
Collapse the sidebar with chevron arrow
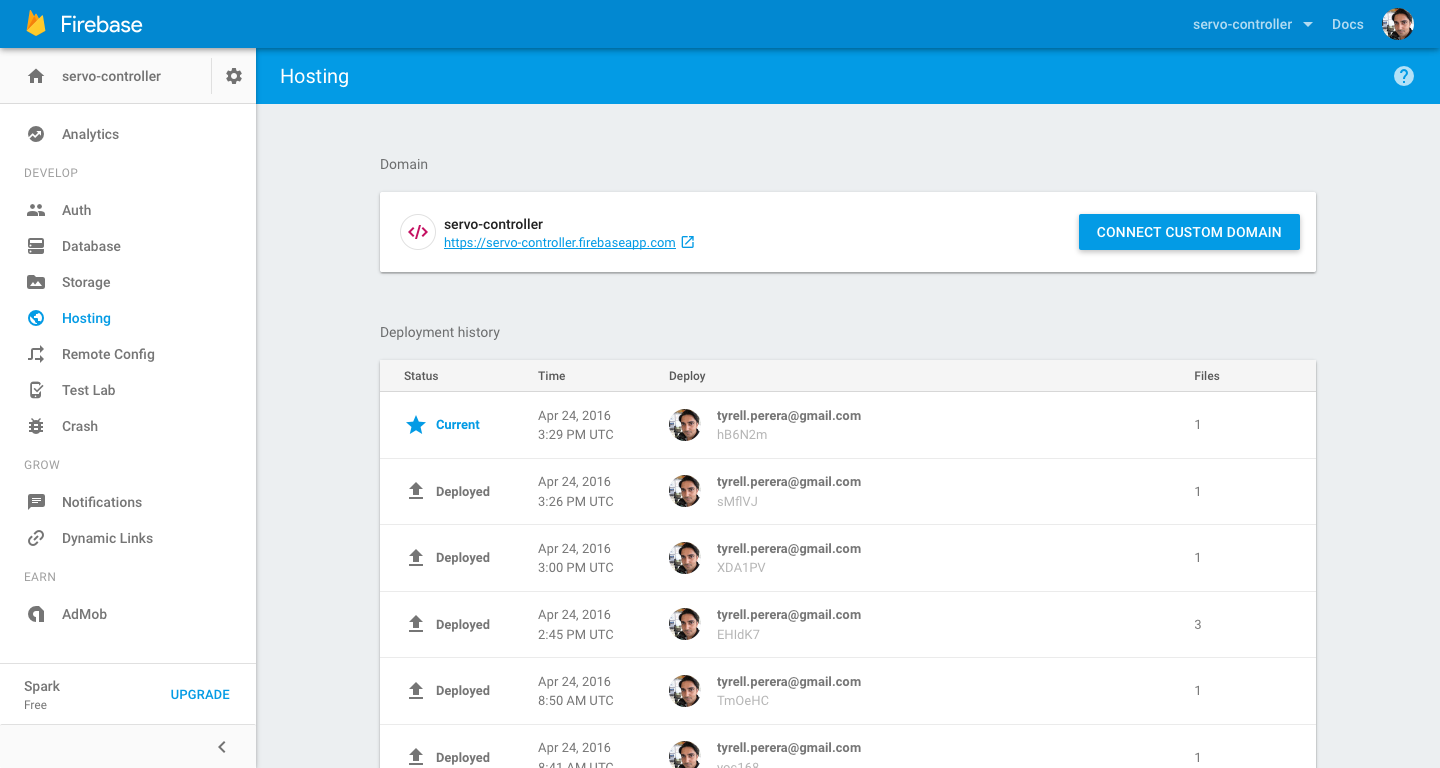(x=222, y=747)
